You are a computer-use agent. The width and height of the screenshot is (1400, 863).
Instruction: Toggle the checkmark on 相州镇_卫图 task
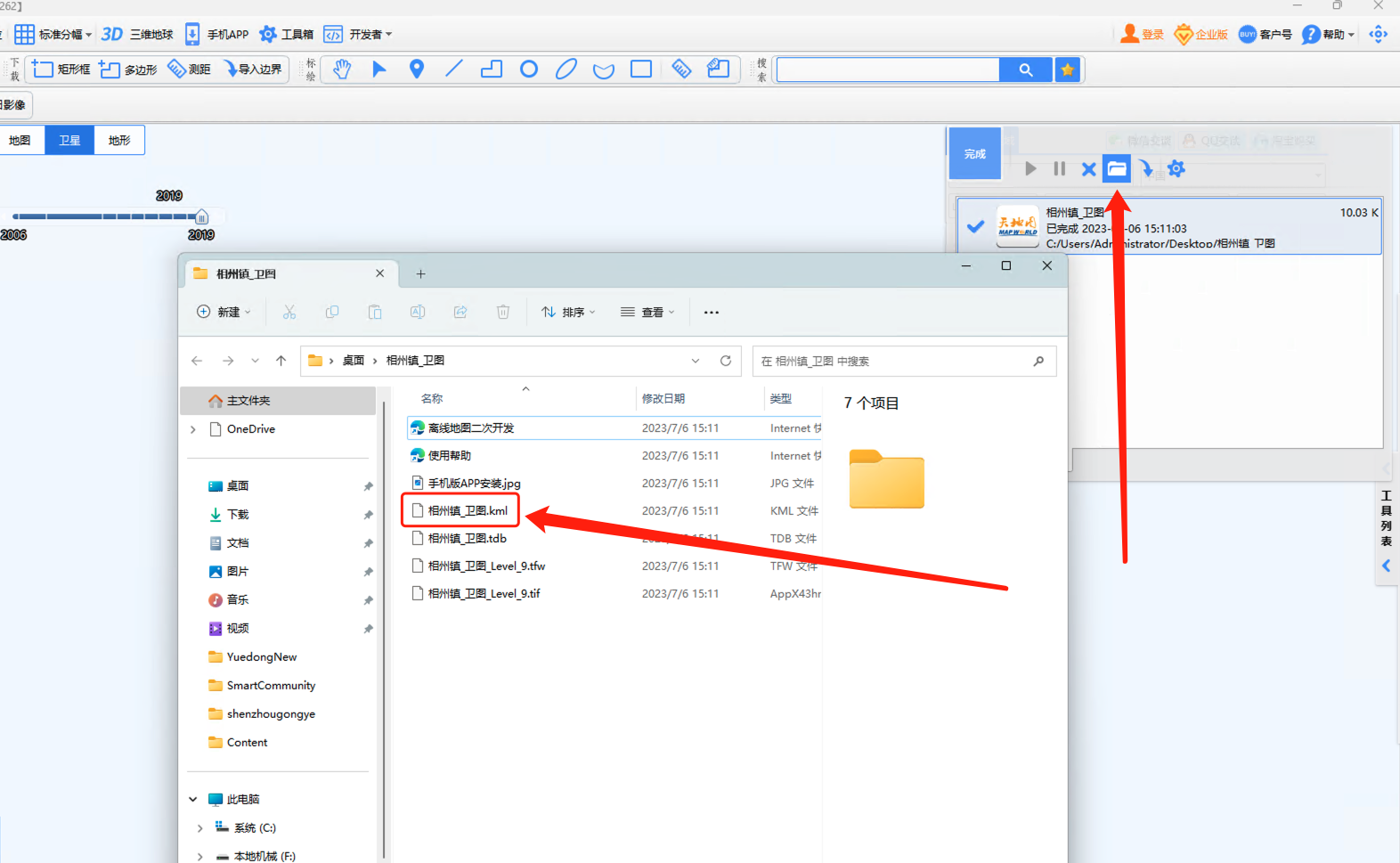coord(975,226)
